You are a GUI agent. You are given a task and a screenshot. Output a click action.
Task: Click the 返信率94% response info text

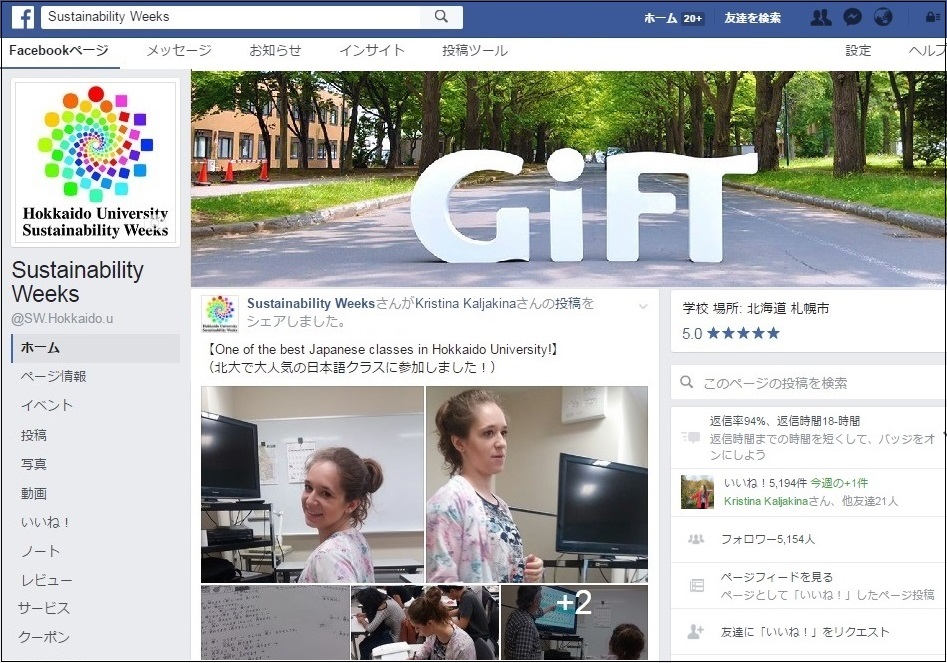click(785, 421)
